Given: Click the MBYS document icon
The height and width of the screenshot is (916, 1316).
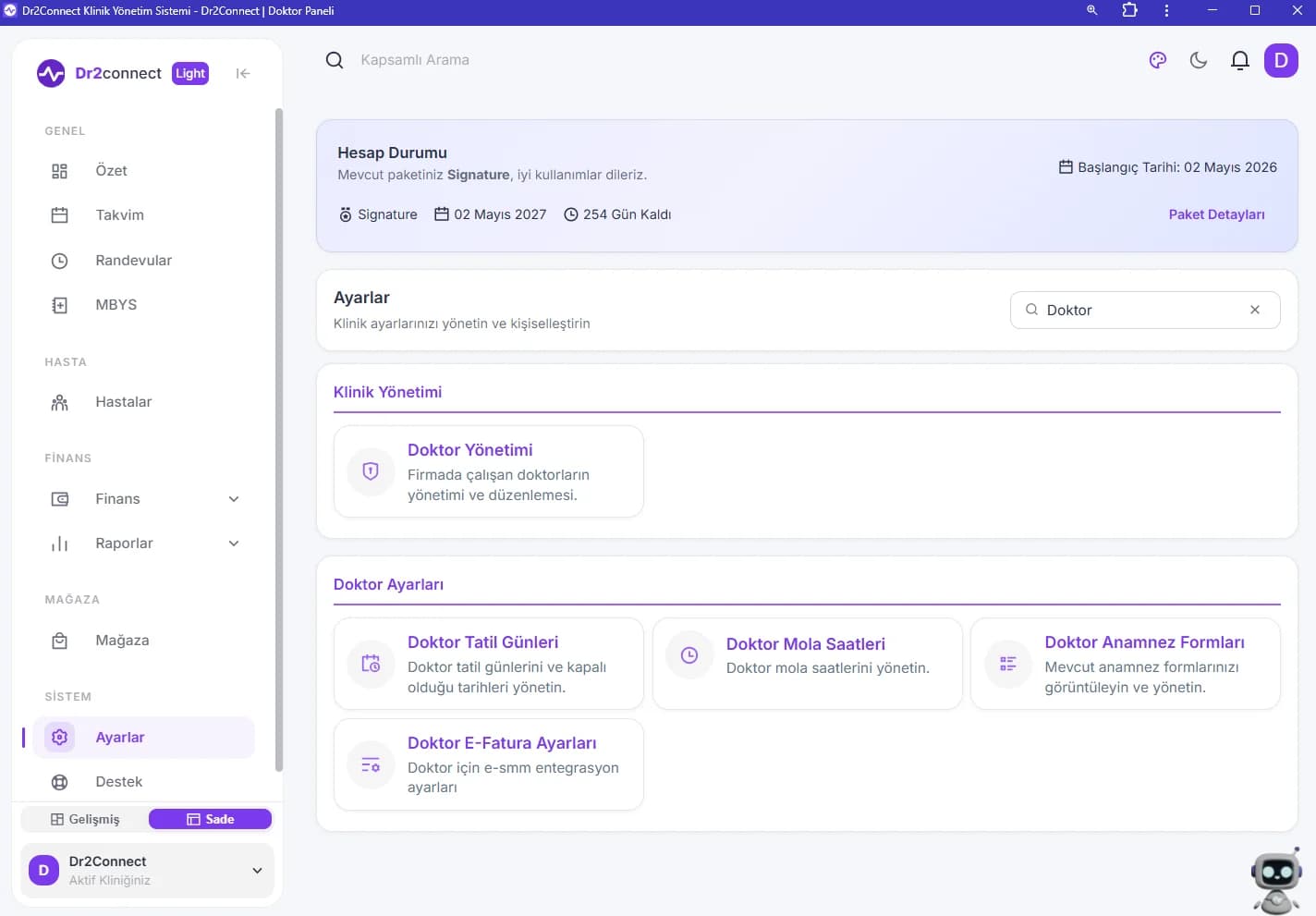Looking at the screenshot, I should tap(59, 305).
